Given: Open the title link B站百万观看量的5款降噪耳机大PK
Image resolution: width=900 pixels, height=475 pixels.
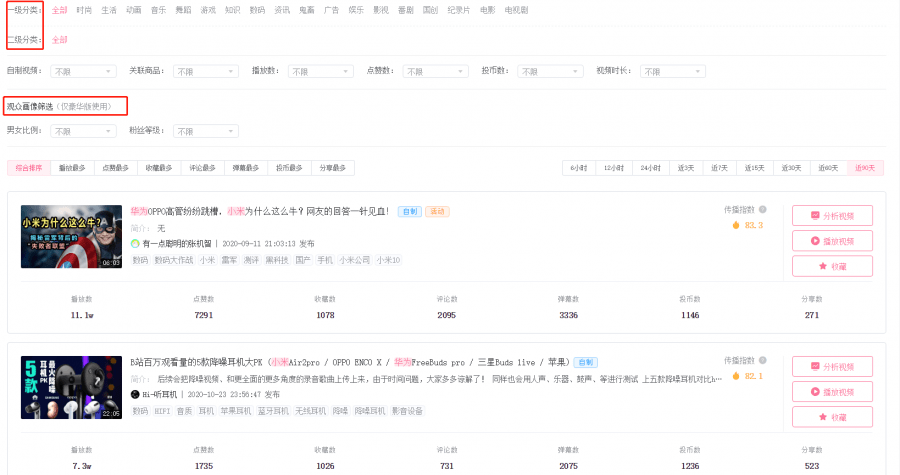Looking at the screenshot, I should 350,362.
